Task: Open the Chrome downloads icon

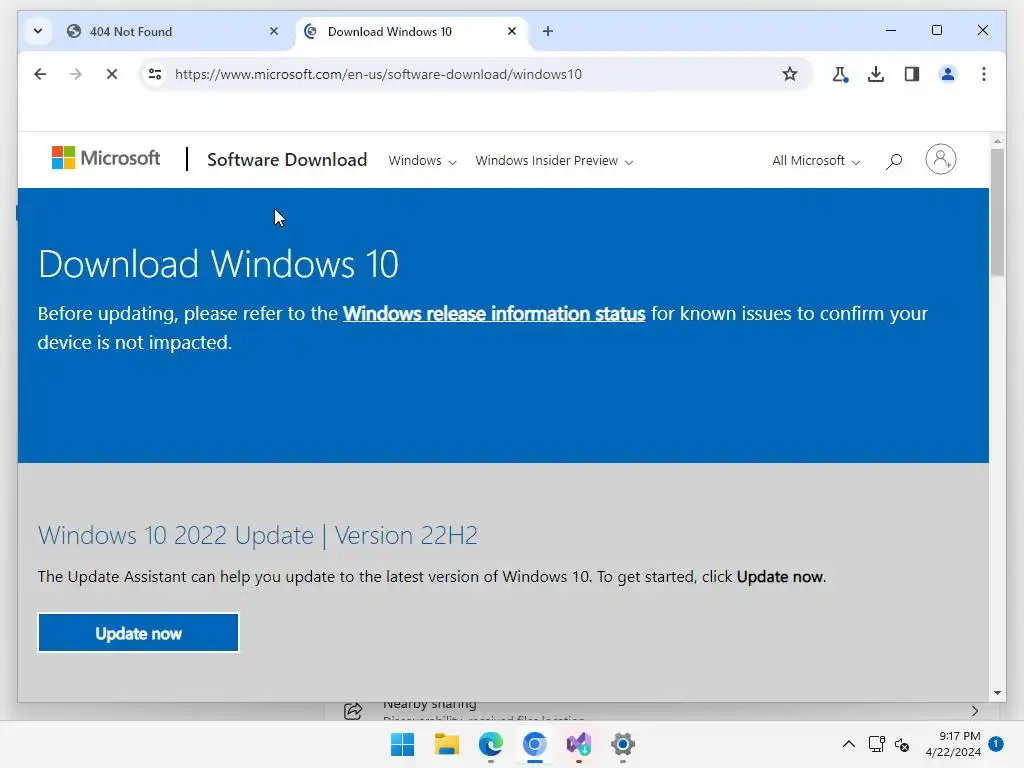Action: click(876, 74)
